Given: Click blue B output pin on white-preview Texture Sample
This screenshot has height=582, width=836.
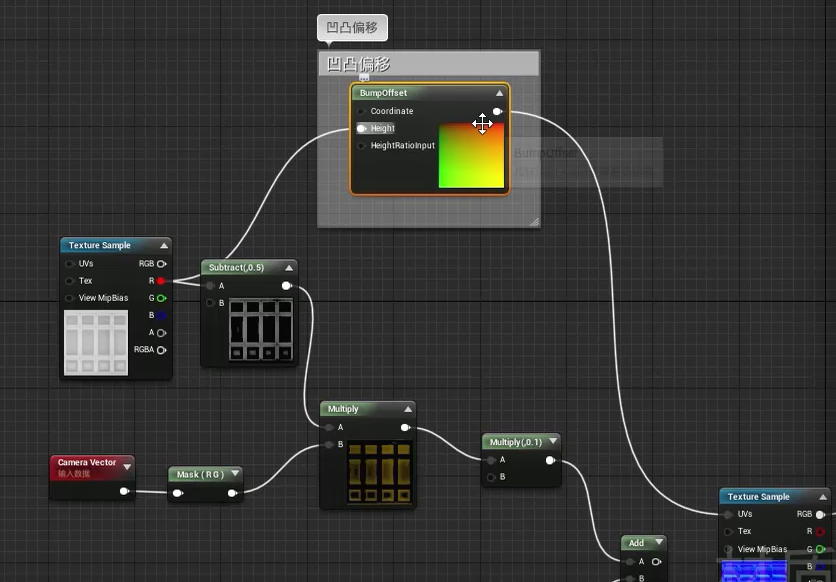Looking at the screenshot, I should 162,315.
